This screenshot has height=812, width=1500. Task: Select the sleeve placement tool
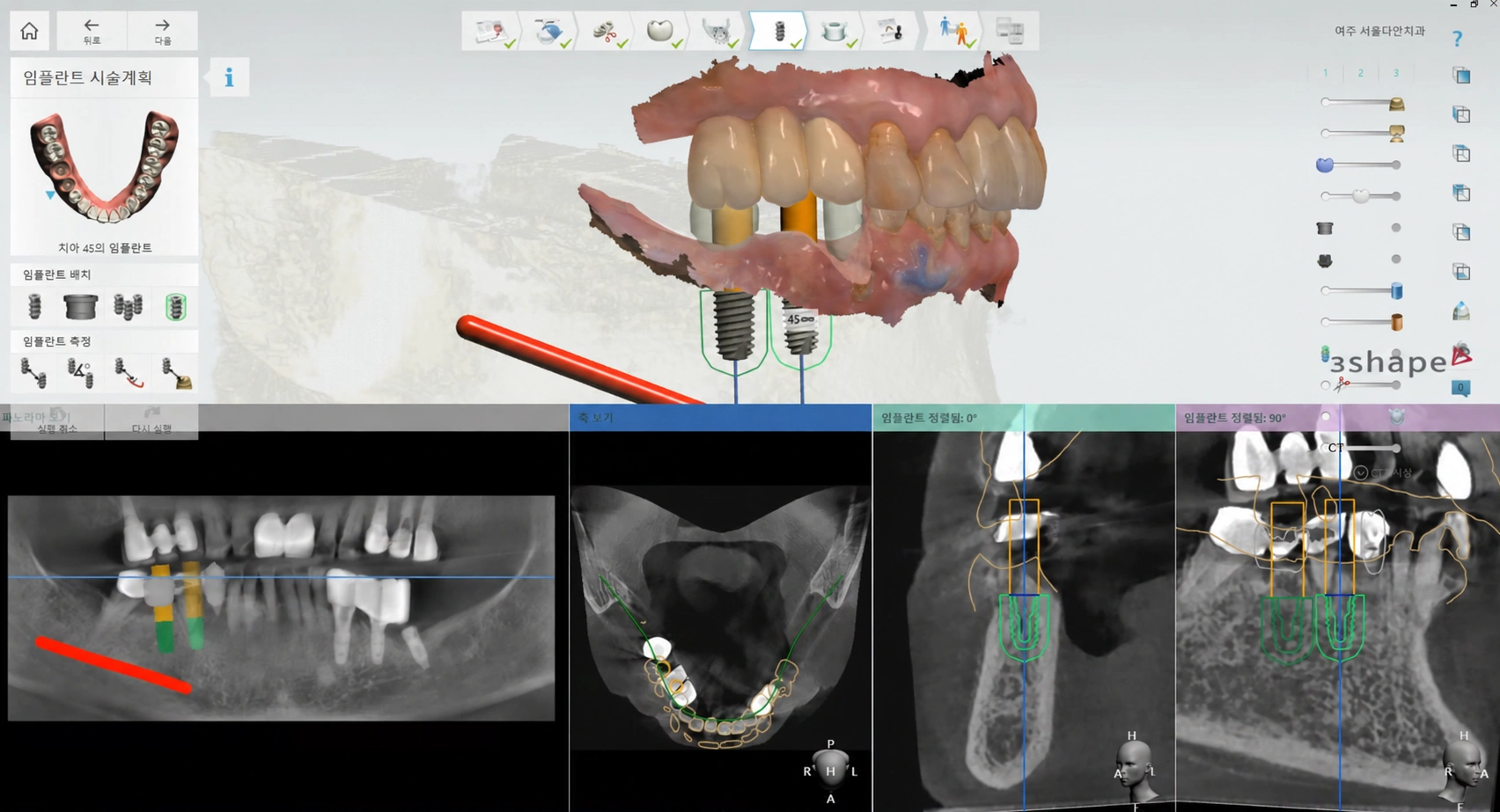pos(80,306)
